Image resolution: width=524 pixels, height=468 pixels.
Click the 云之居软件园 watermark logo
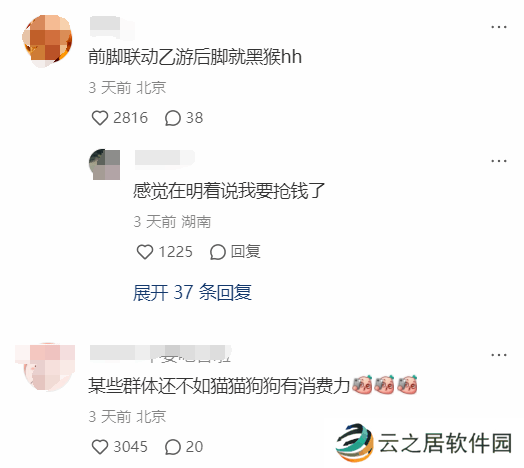click(424, 443)
